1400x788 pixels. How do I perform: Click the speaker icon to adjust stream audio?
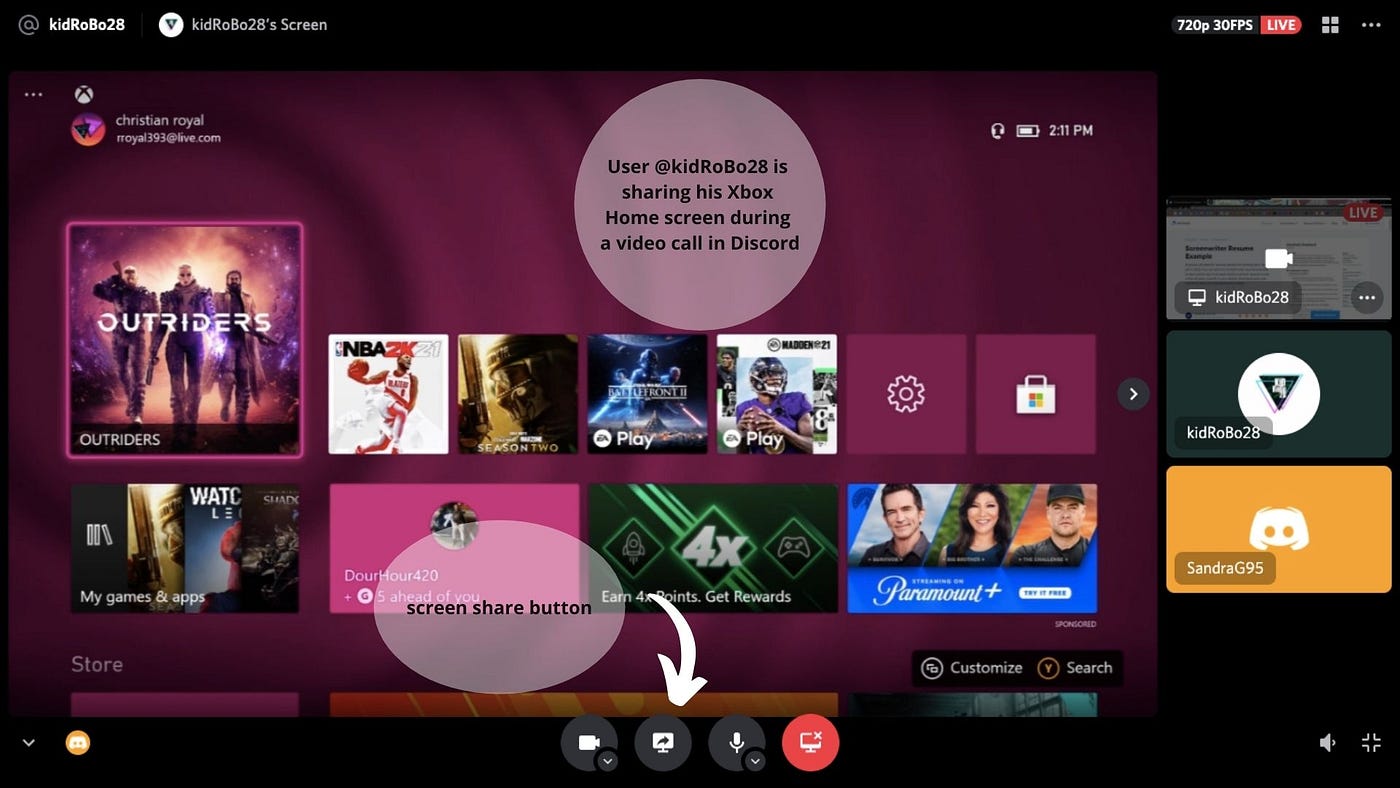(1328, 742)
